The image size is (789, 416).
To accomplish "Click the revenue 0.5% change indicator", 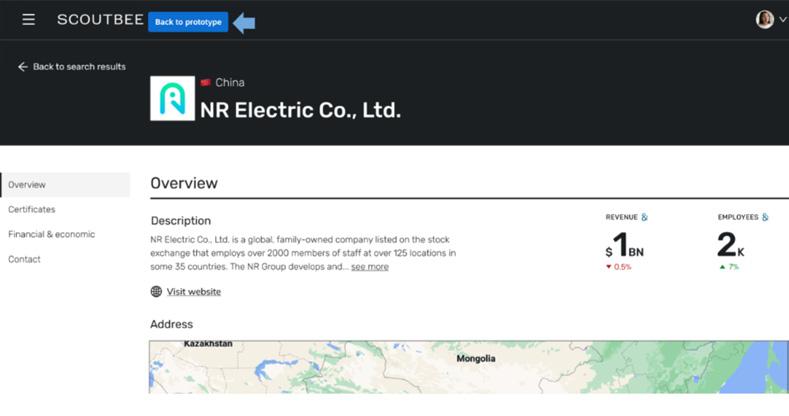I will [x=619, y=267].
